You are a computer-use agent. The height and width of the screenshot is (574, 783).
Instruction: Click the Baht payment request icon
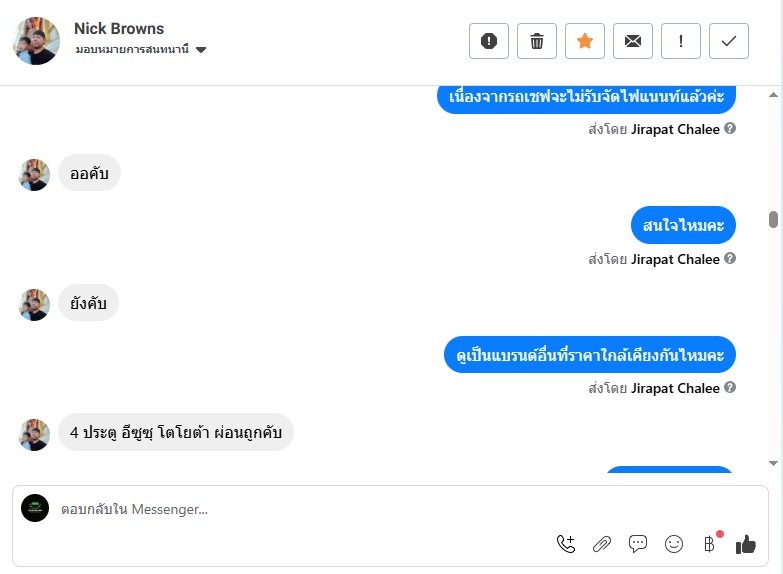[710, 544]
